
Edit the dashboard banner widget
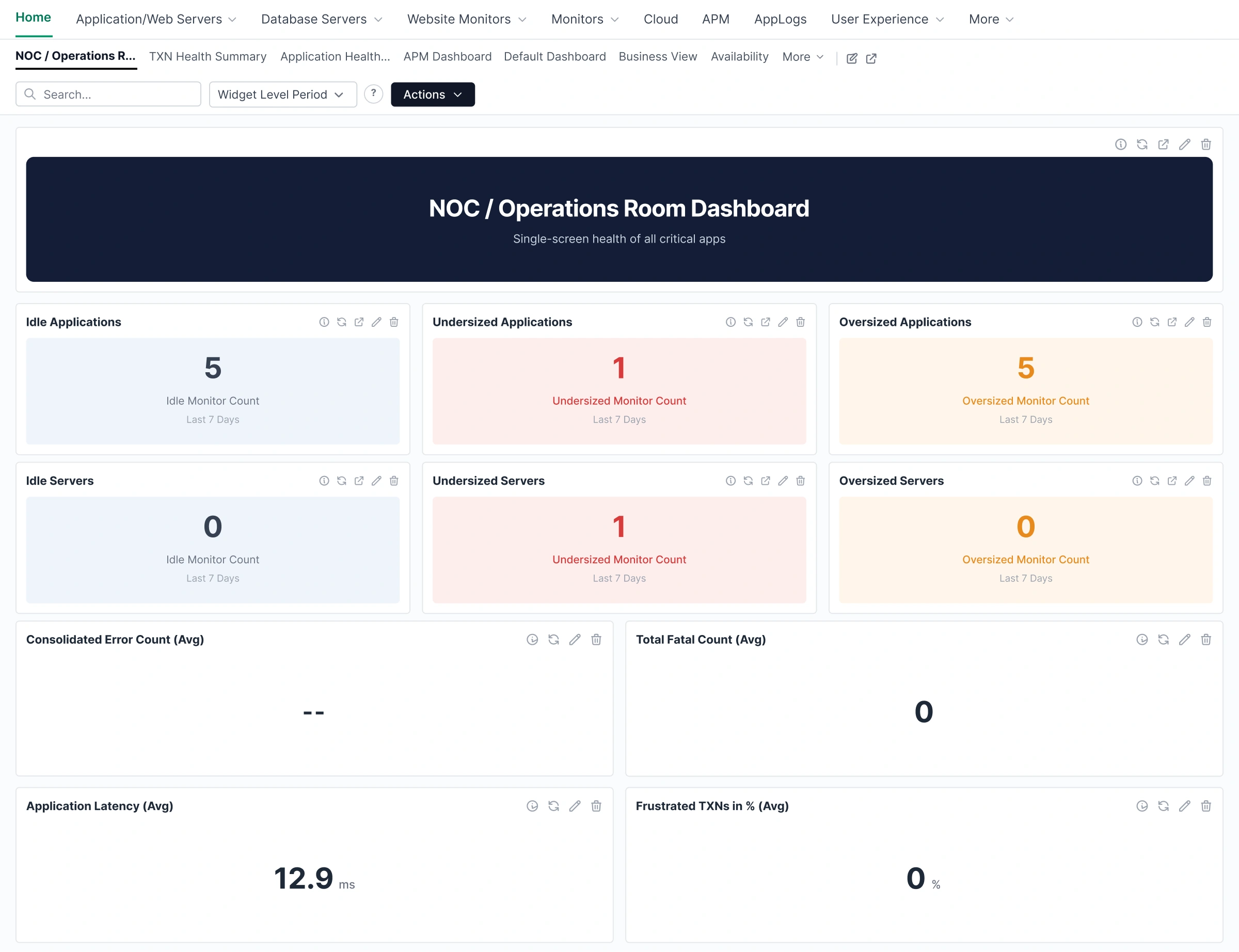[1185, 145]
